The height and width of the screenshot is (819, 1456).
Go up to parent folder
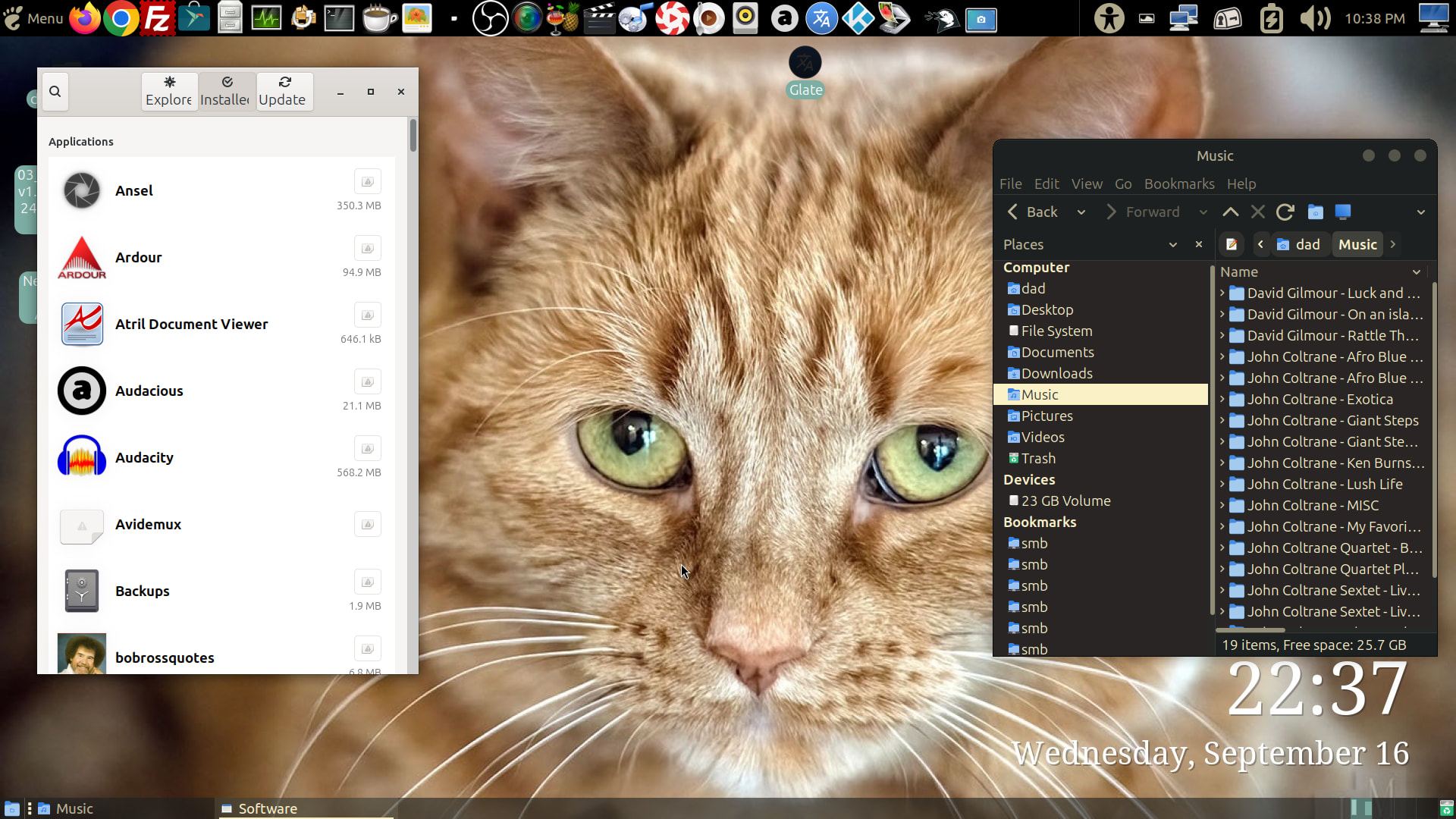[x=1230, y=212]
